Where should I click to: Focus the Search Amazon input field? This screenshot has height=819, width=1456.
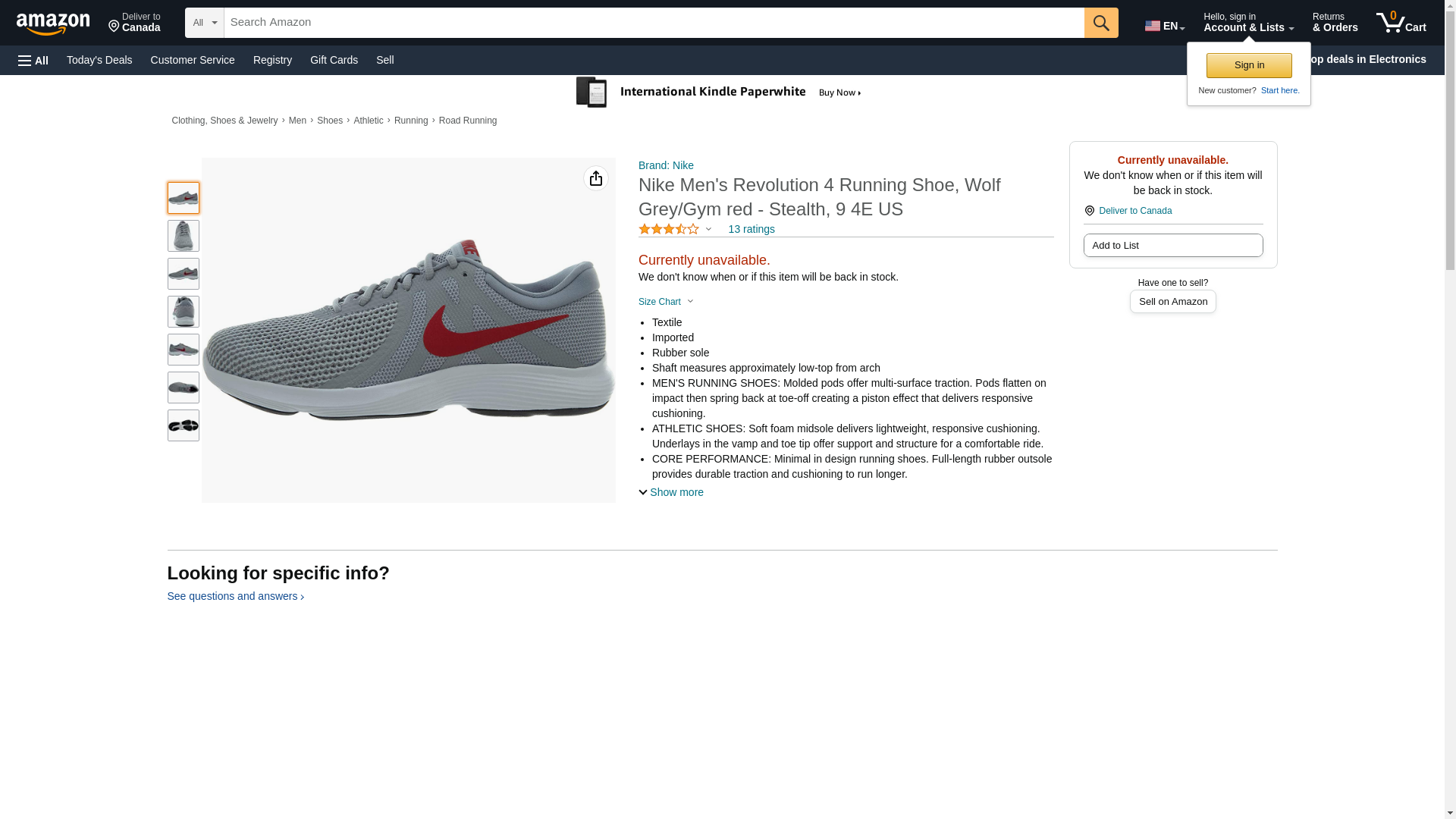(x=652, y=23)
